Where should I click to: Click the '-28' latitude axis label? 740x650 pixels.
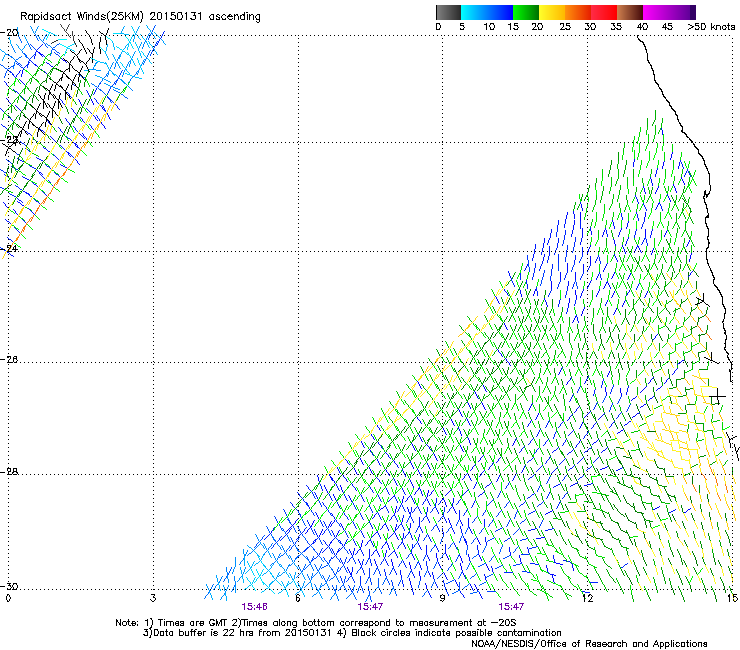(9, 471)
